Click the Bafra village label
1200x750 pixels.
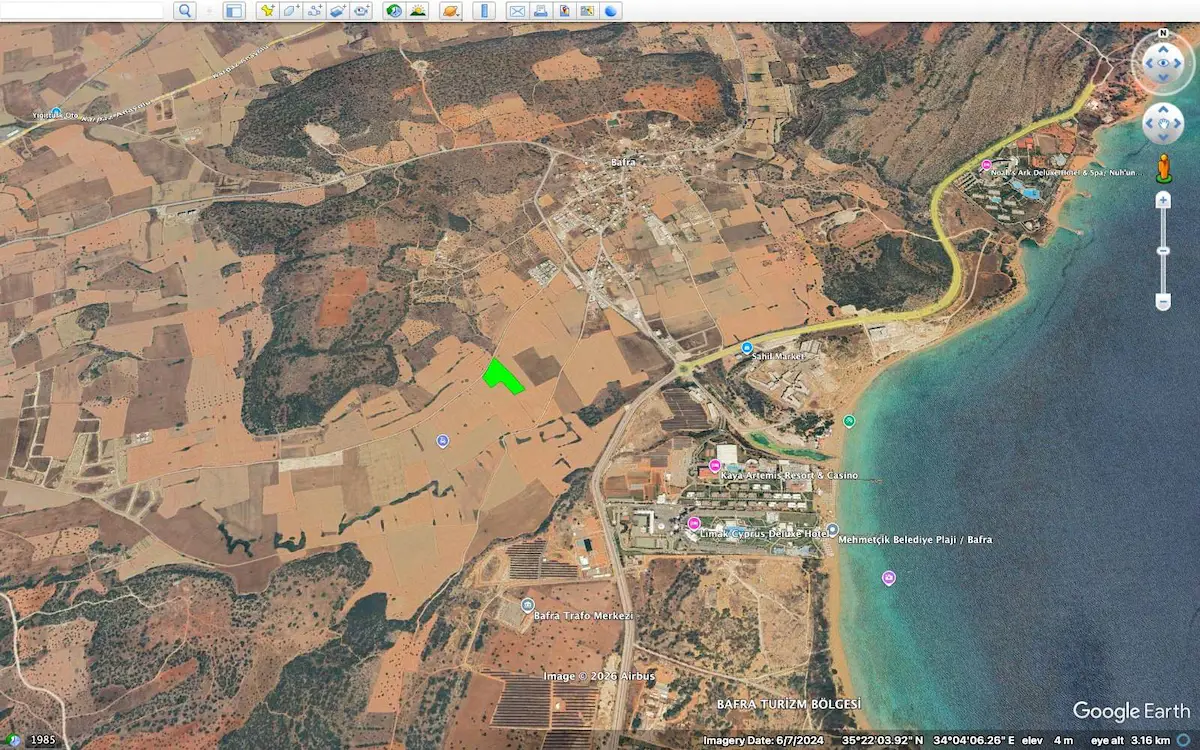click(x=624, y=161)
